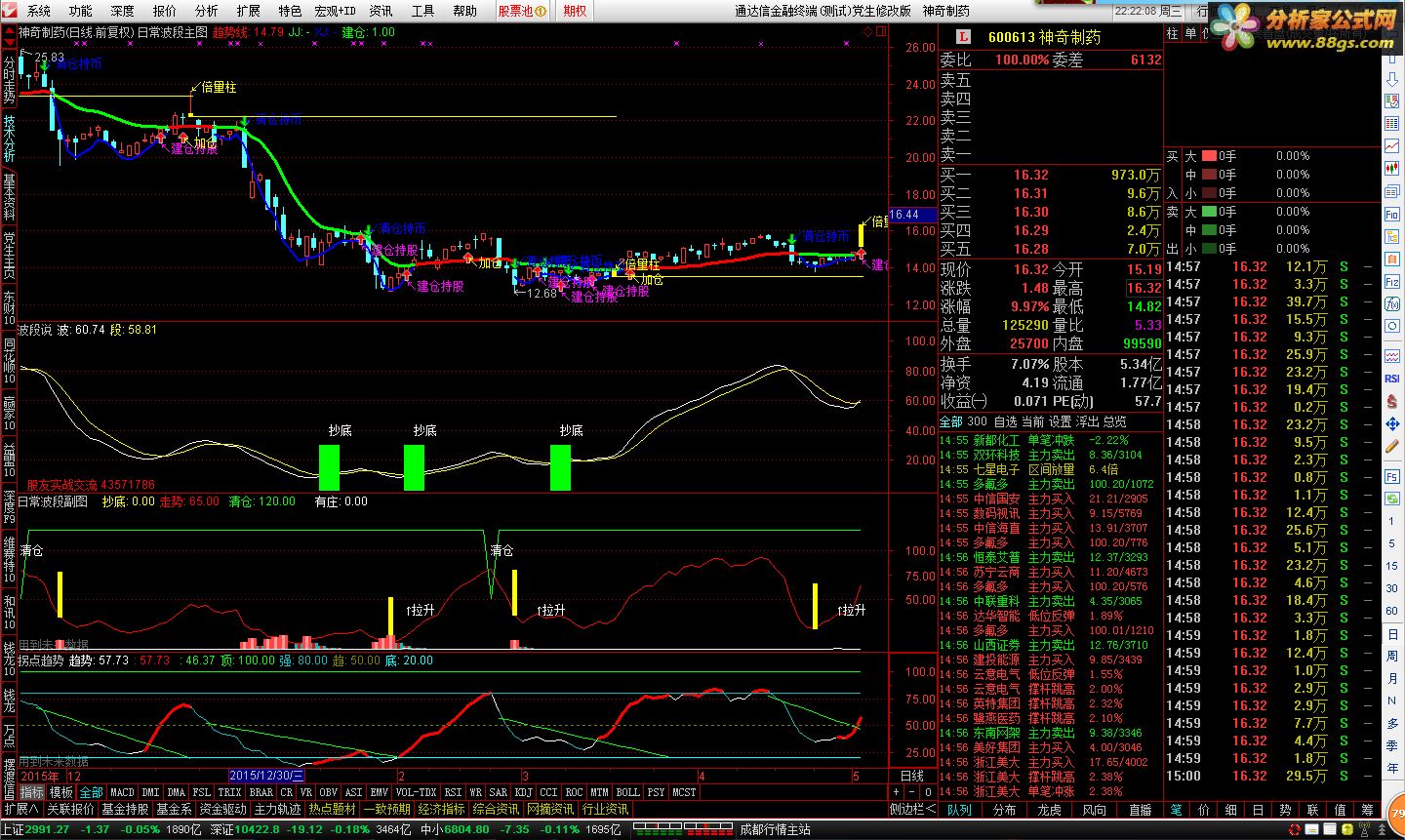Select the 月 monthly period button
This screenshot has height=840, width=1405.
coord(1392,679)
